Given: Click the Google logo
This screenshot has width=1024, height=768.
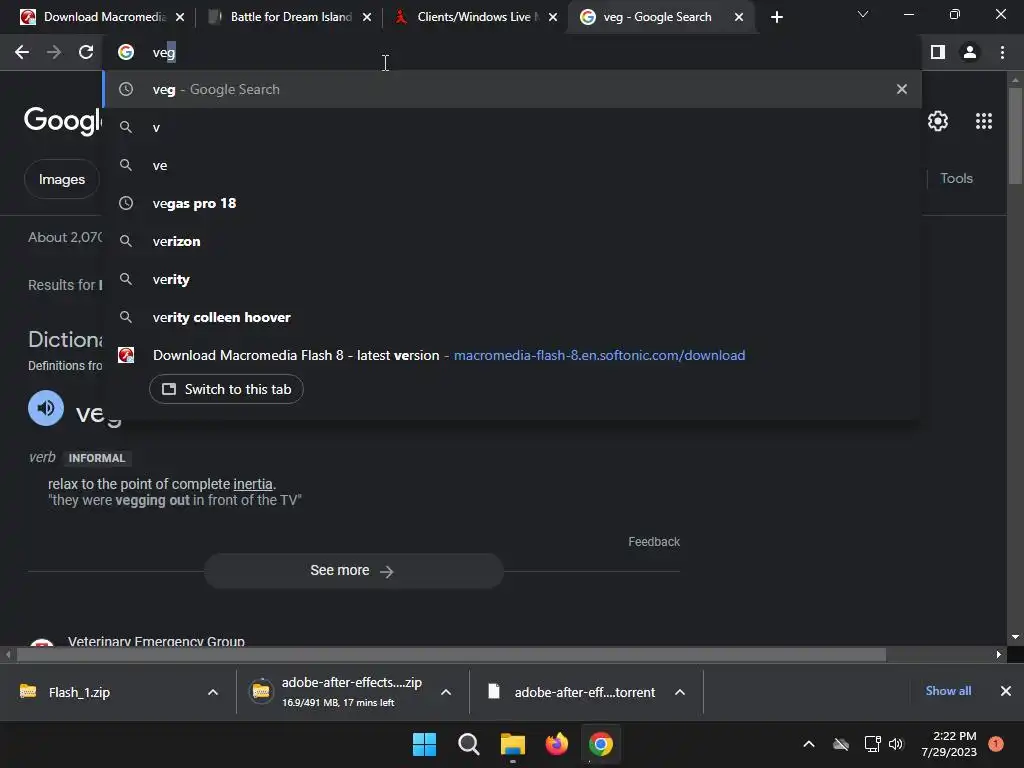Looking at the screenshot, I should pyautogui.click(x=63, y=121).
